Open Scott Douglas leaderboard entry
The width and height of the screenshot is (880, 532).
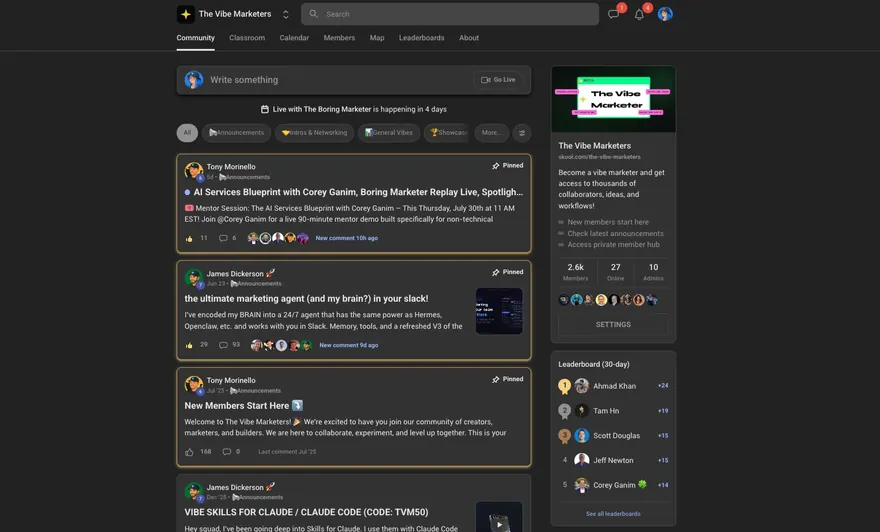[613, 435]
